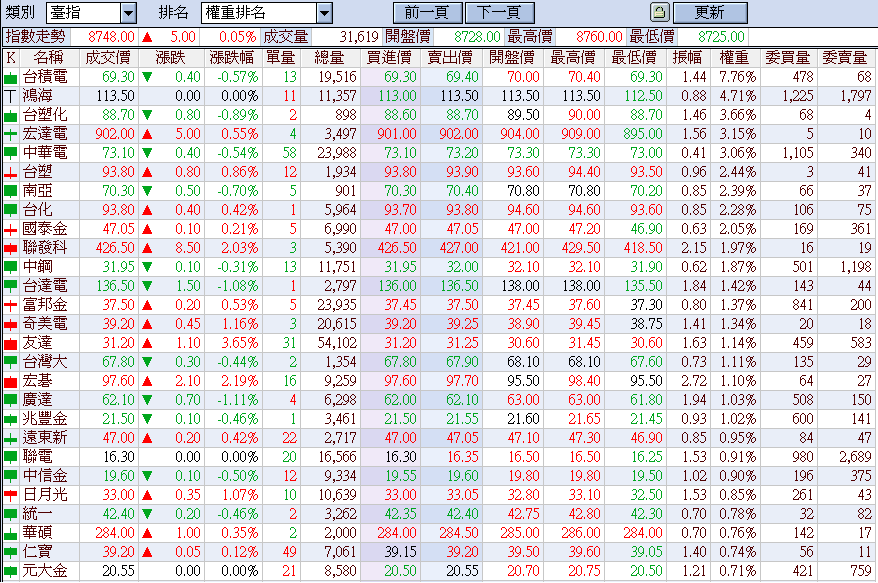This screenshot has height=583, width=878.
Task: Click the index value 8748.00
Action: tap(111, 37)
